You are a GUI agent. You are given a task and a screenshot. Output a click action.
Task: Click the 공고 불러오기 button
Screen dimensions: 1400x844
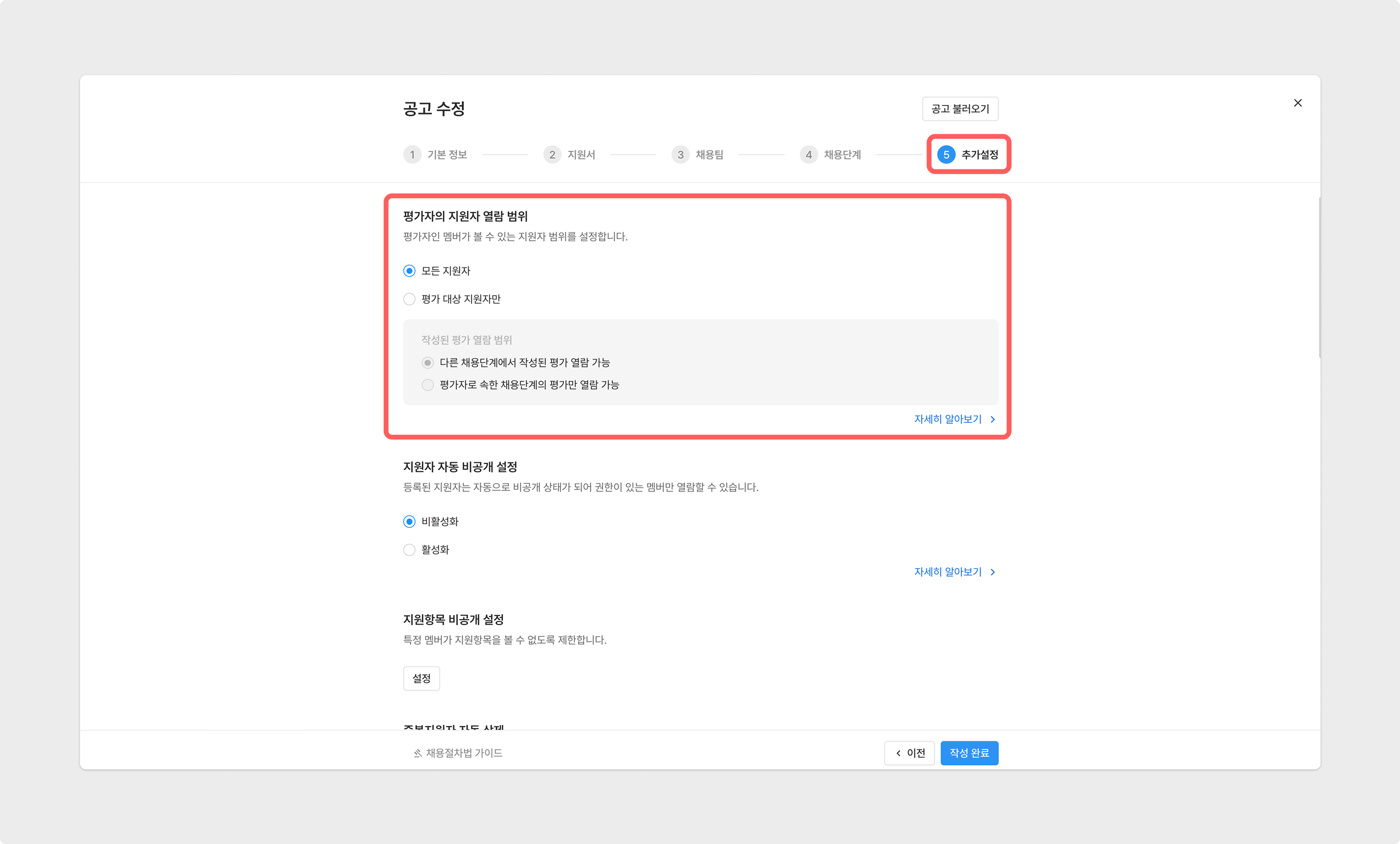[960, 109]
